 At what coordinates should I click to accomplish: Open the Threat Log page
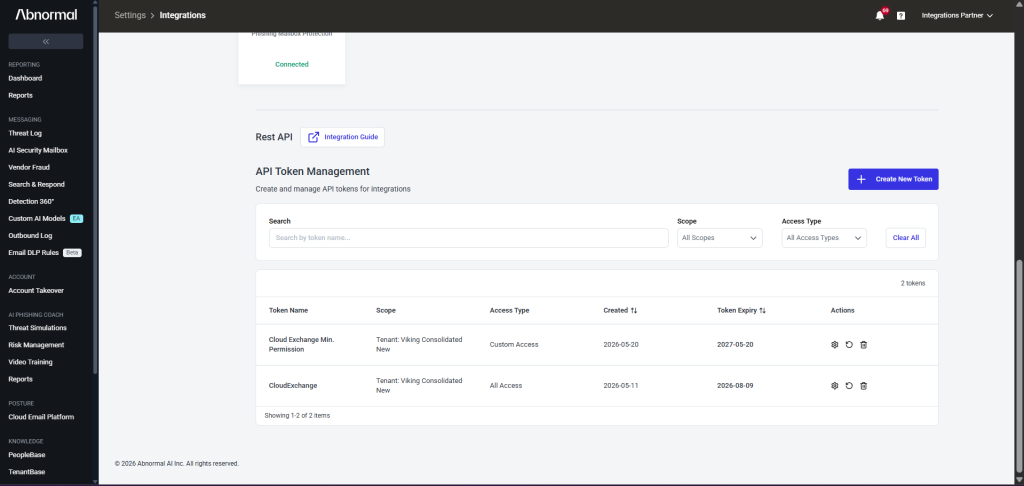pos(25,133)
